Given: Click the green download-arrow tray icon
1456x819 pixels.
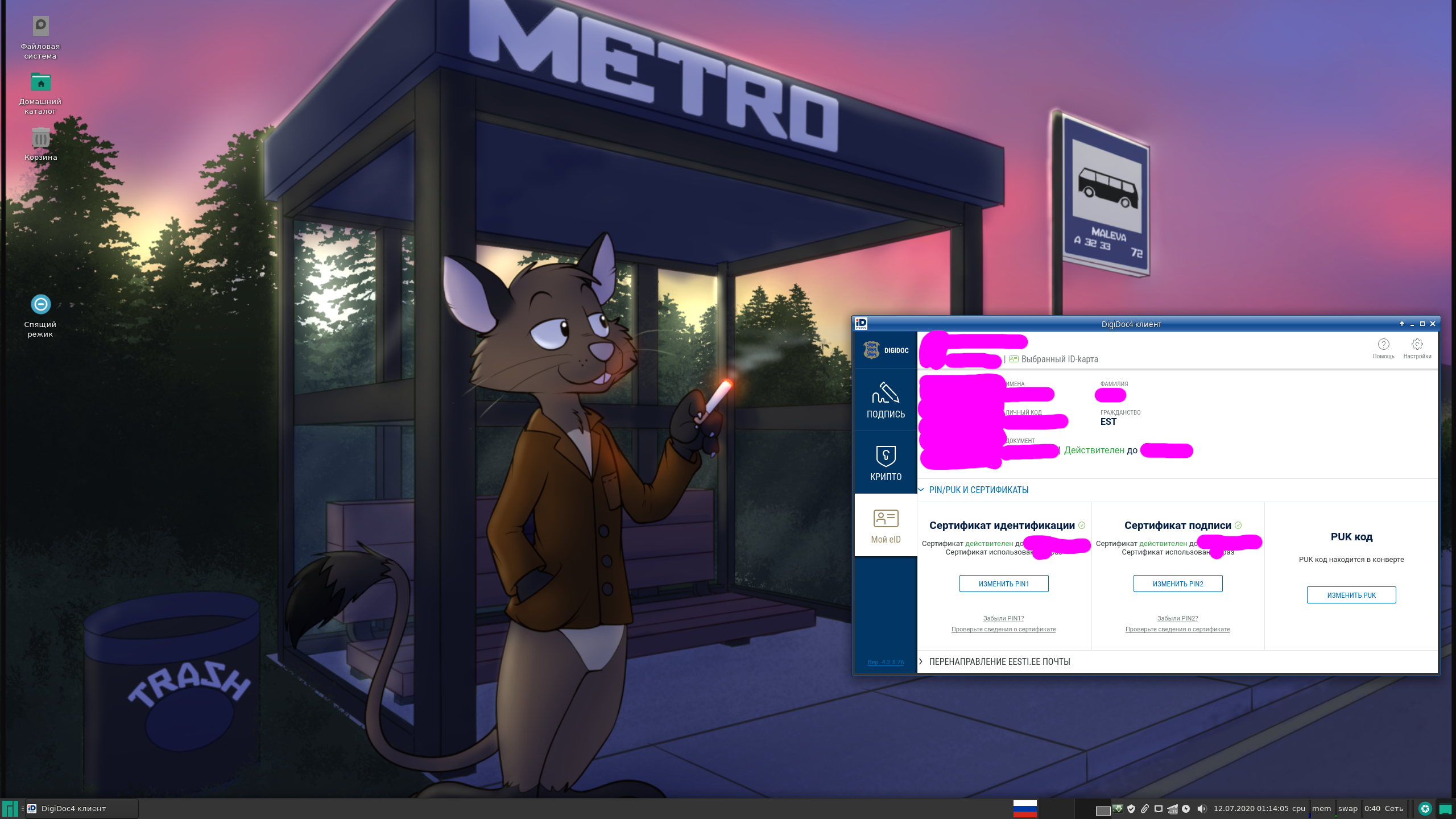Looking at the screenshot, I should coord(1118,808).
